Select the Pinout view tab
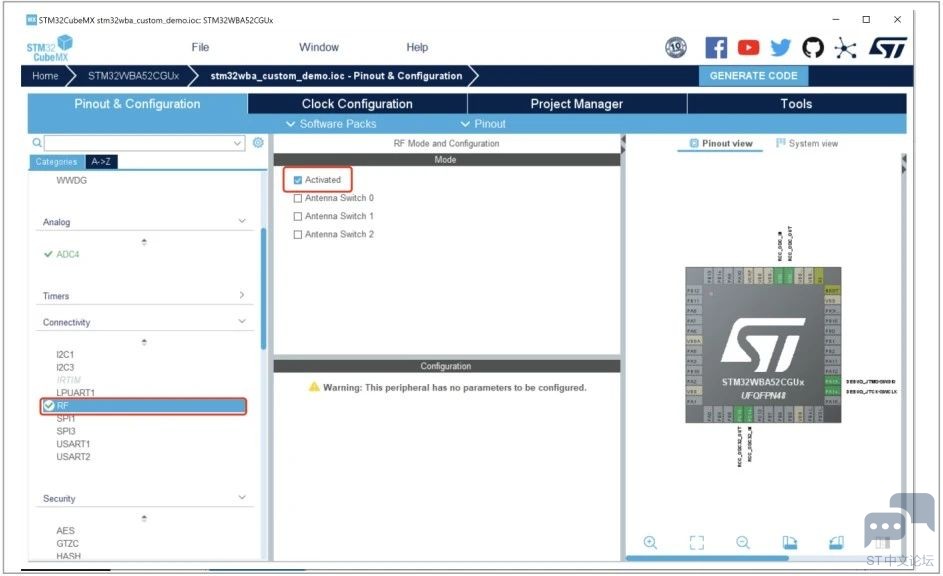Screen dimensions: 943x576 (x=720, y=143)
